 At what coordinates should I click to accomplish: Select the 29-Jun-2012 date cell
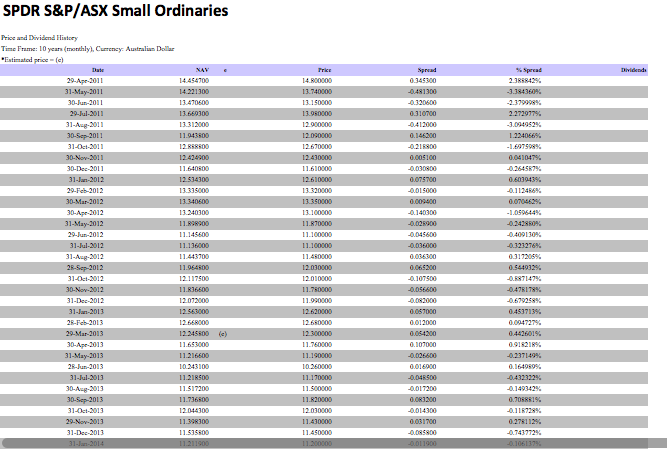[85, 235]
